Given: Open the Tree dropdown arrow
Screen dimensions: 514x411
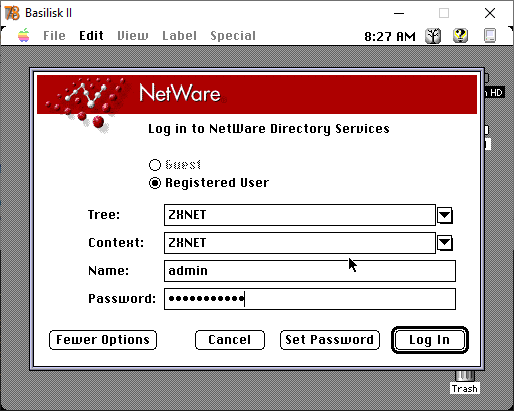Looking at the screenshot, I should pyautogui.click(x=445, y=215).
